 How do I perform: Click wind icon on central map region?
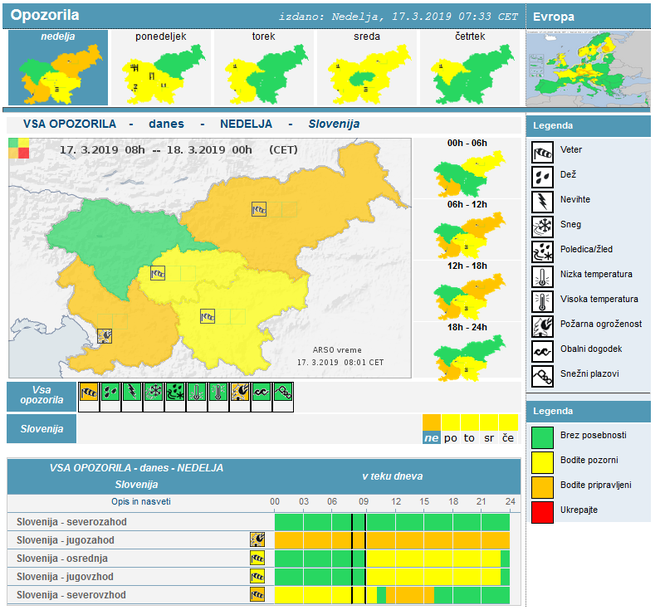click(x=158, y=274)
